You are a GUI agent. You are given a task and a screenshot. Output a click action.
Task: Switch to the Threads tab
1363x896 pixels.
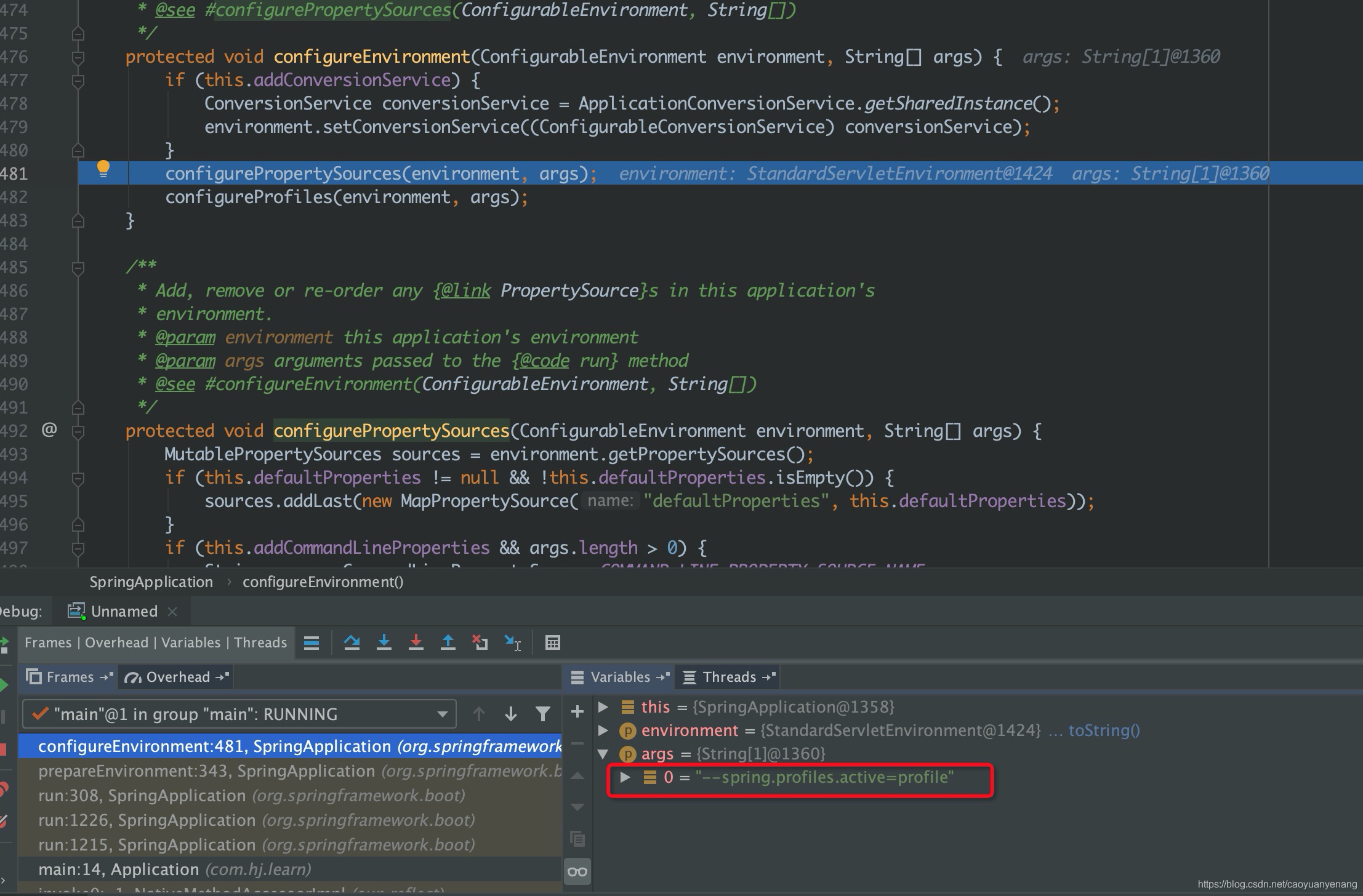pyautogui.click(x=729, y=677)
